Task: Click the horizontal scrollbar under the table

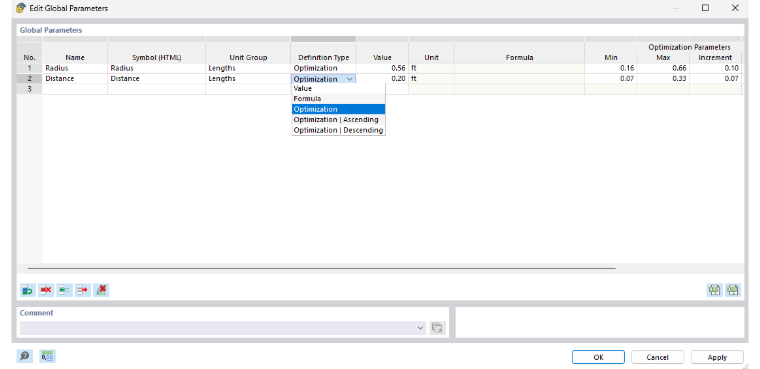Action: (321, 268)
